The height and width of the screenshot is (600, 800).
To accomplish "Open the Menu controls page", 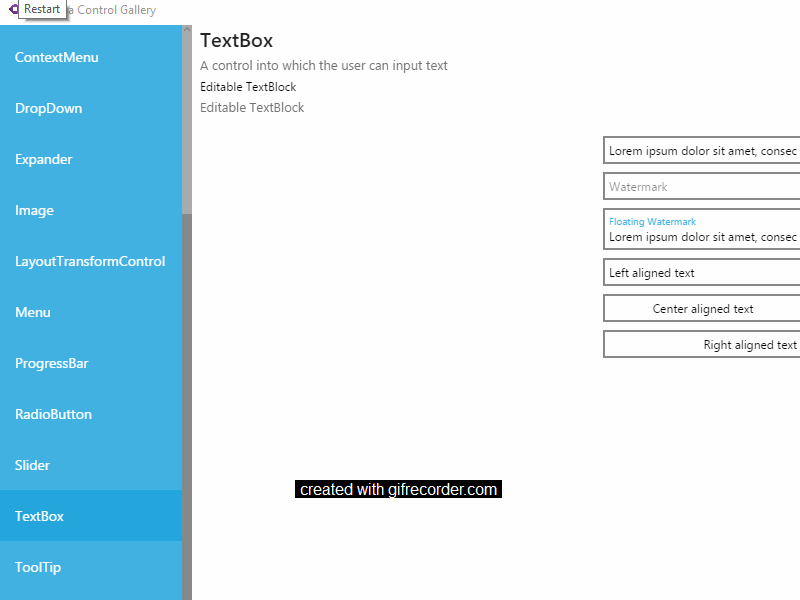I will coord(32,312).
